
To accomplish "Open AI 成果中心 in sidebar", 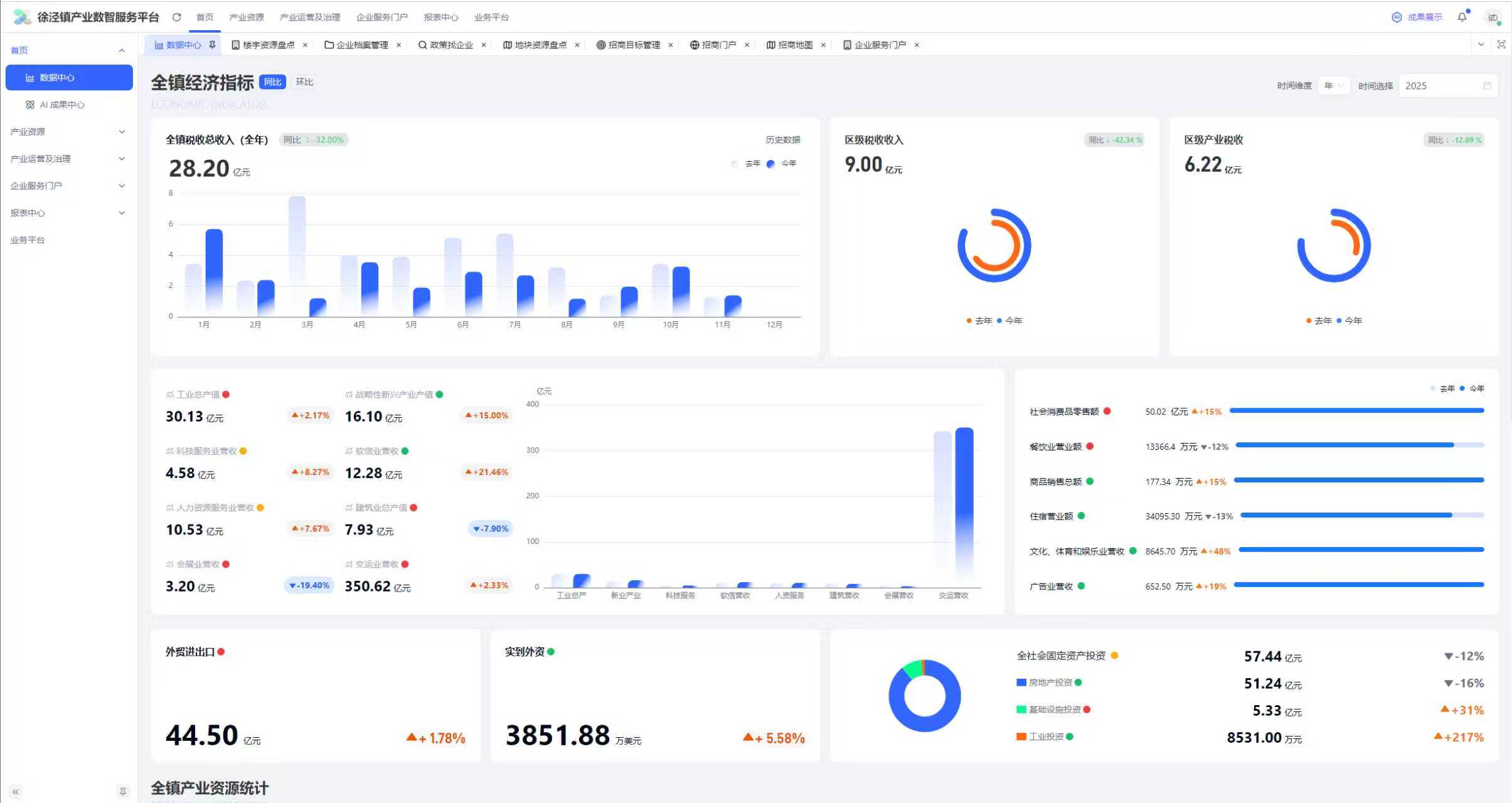I will [x=61, y=105].
